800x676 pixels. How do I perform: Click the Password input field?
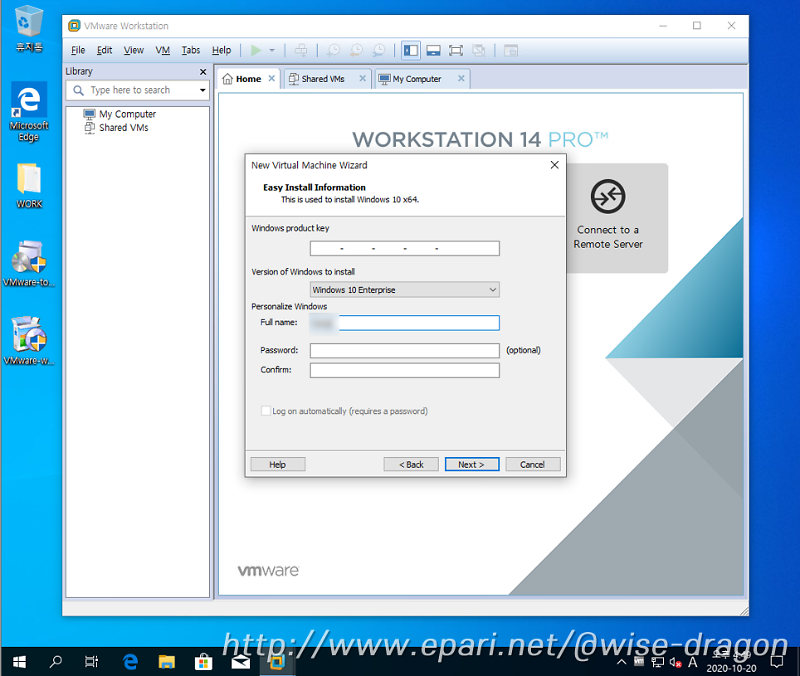click(405, 350)
